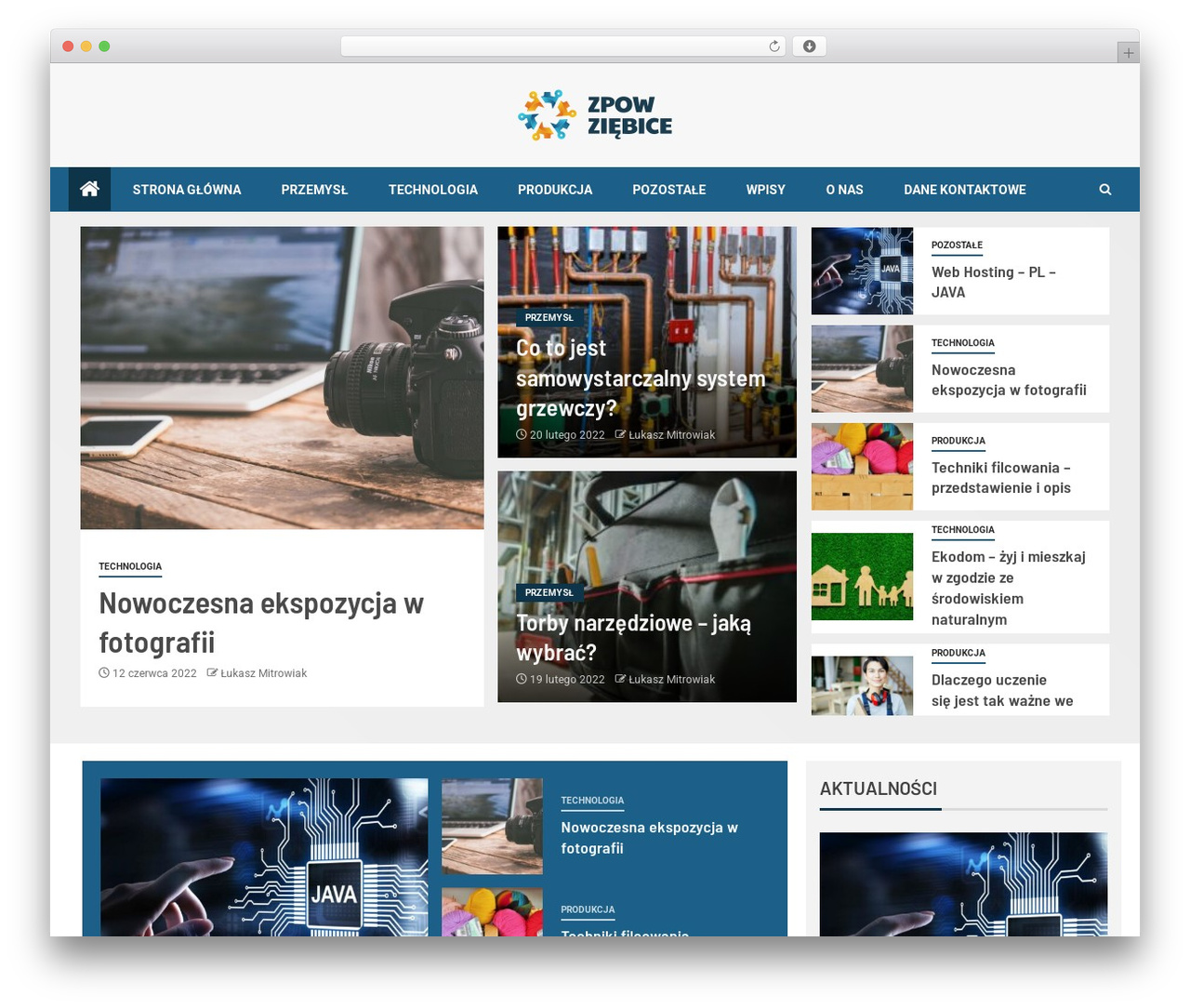Open DANE KONTAKTOWE in the menu
The width and height of the screenshot is (1190, 1008).
(965, 190)
